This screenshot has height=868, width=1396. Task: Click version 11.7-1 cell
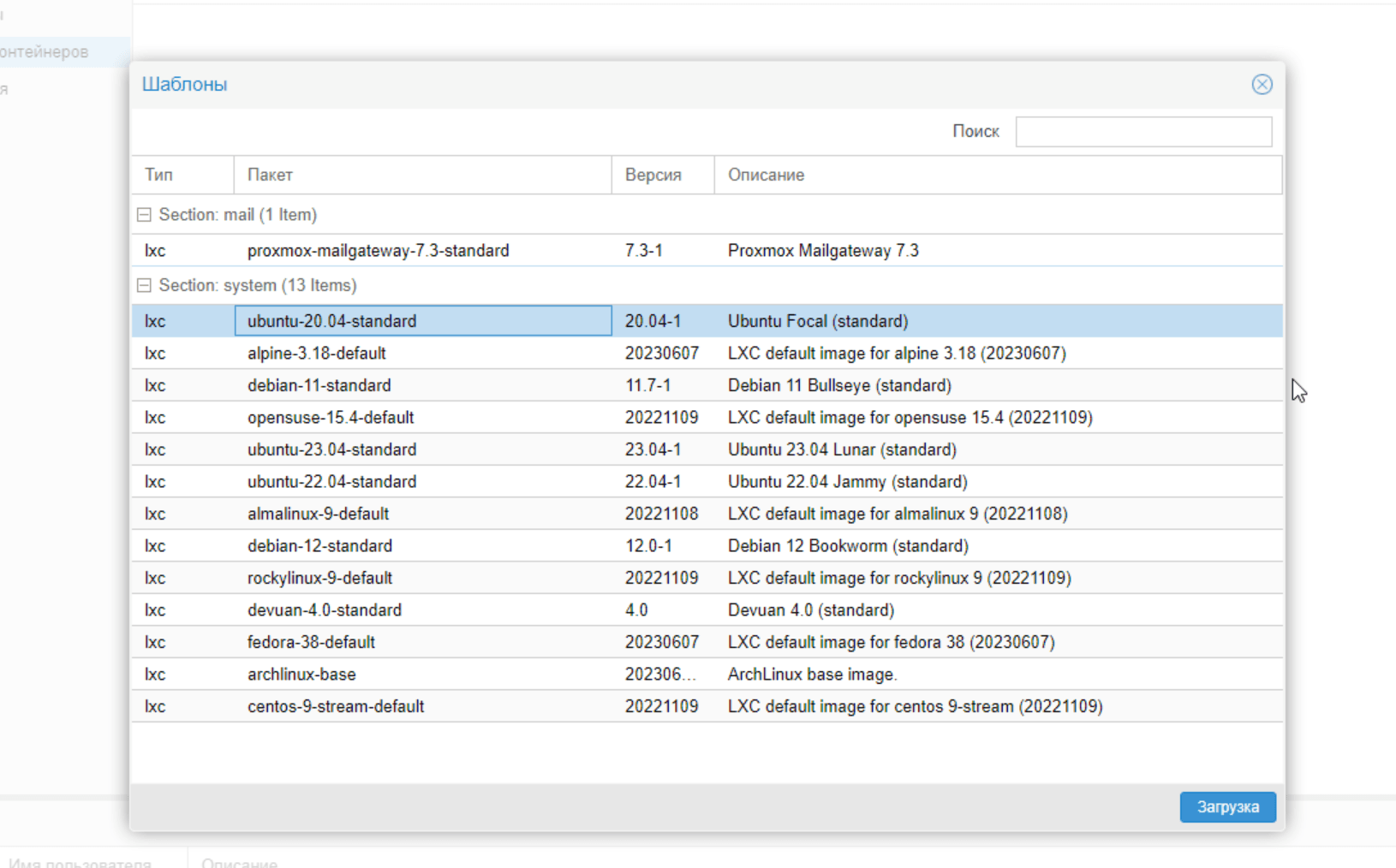(663, 385)
